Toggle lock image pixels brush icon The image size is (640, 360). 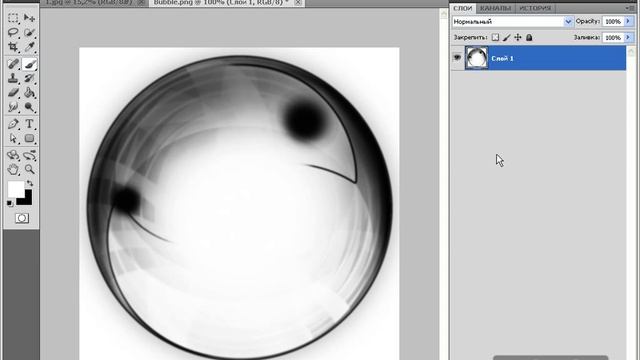[507, 38]
